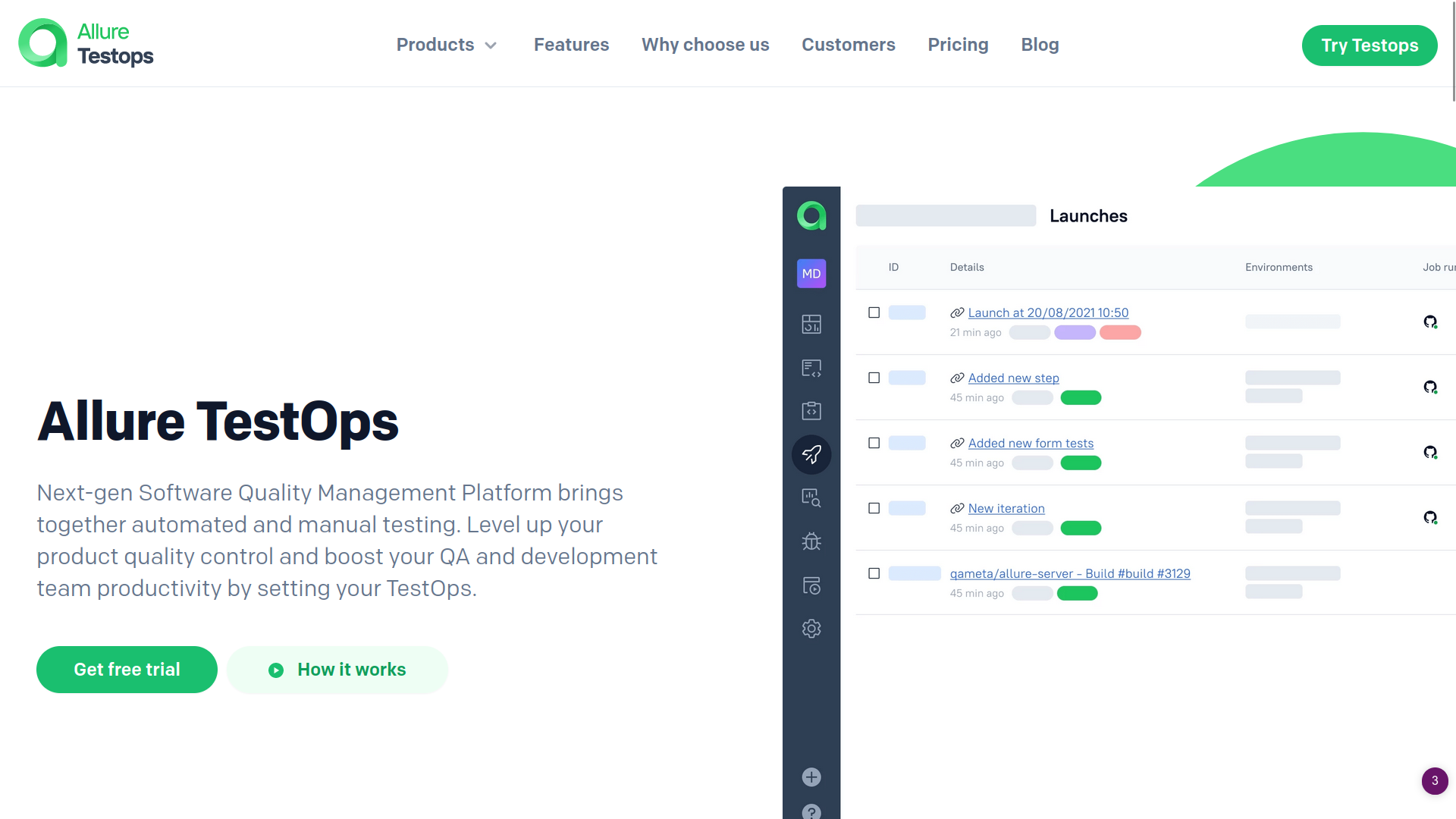The height and width of the screenshot is (819, 1456).
Task: Click the green status indicator on Added new form tests
Action: tap(1079, 462)
